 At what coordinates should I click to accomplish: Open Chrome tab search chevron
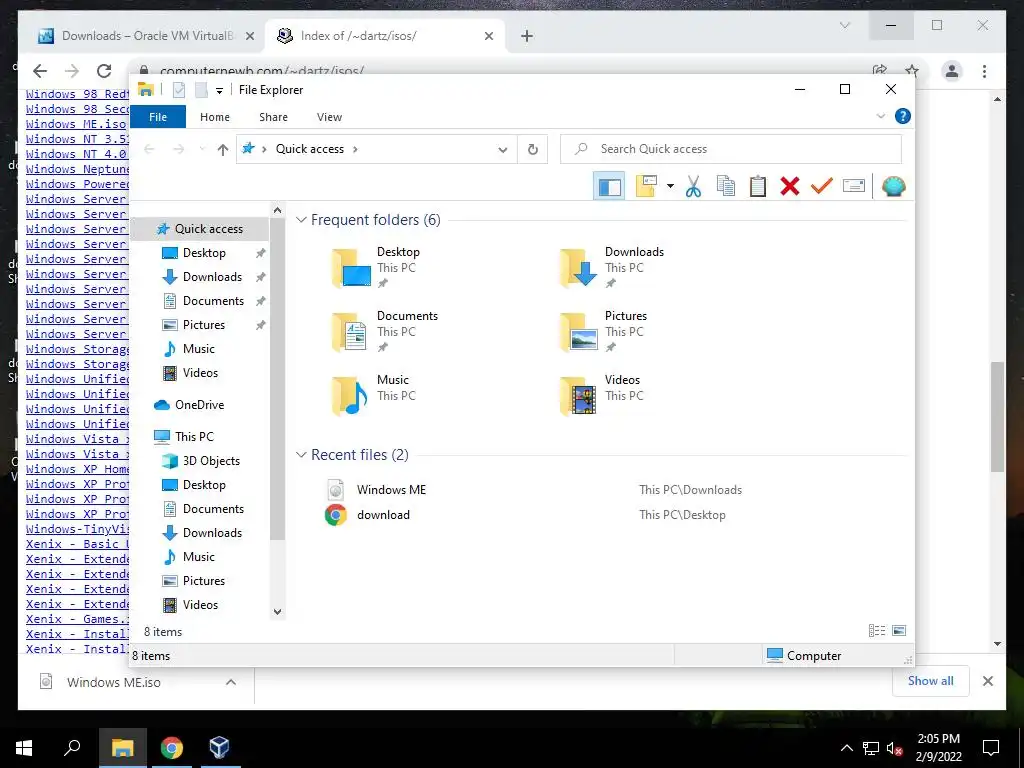coord(844,25)
